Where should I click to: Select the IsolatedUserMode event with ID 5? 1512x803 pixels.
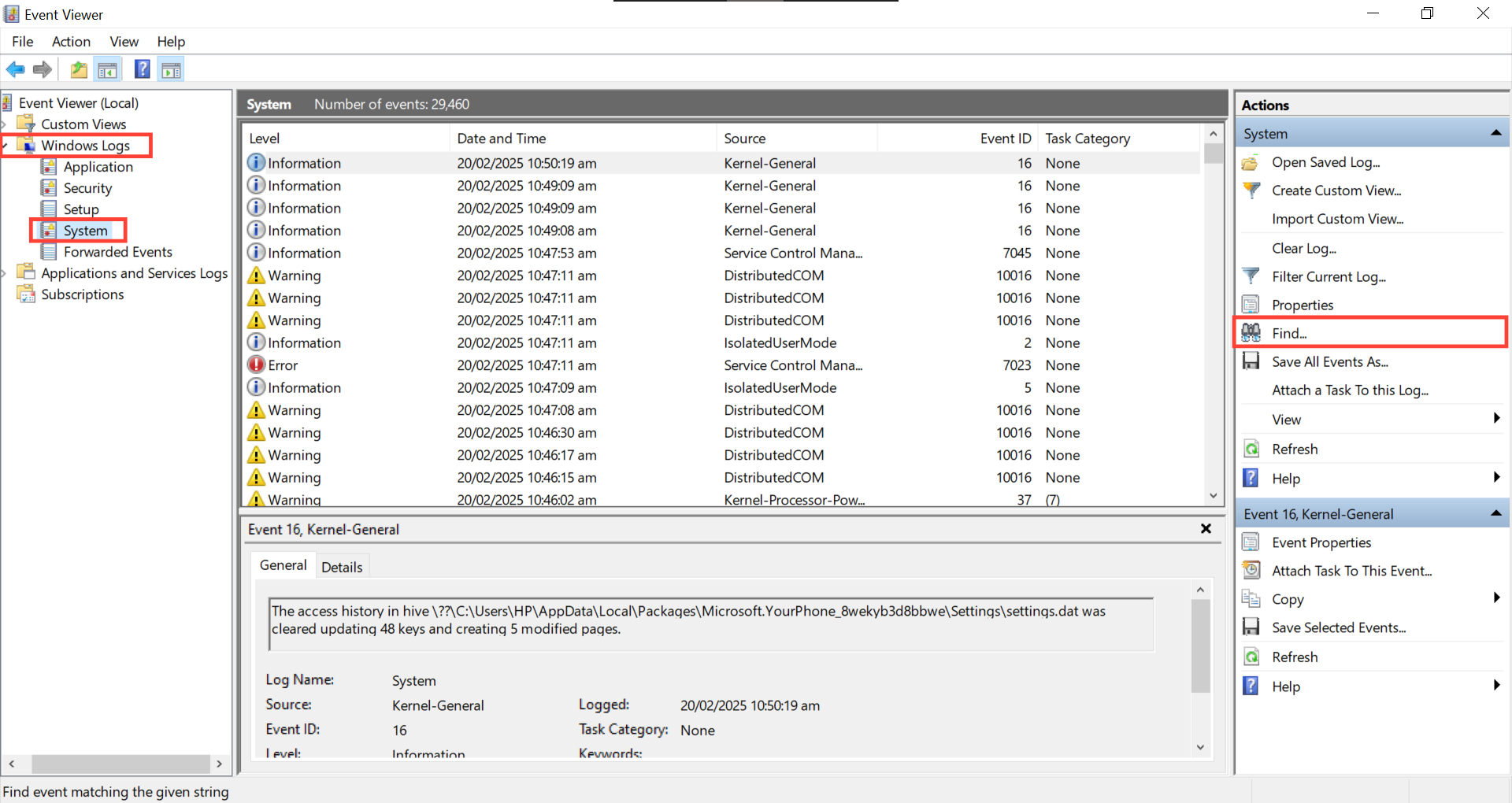(722, 388)
